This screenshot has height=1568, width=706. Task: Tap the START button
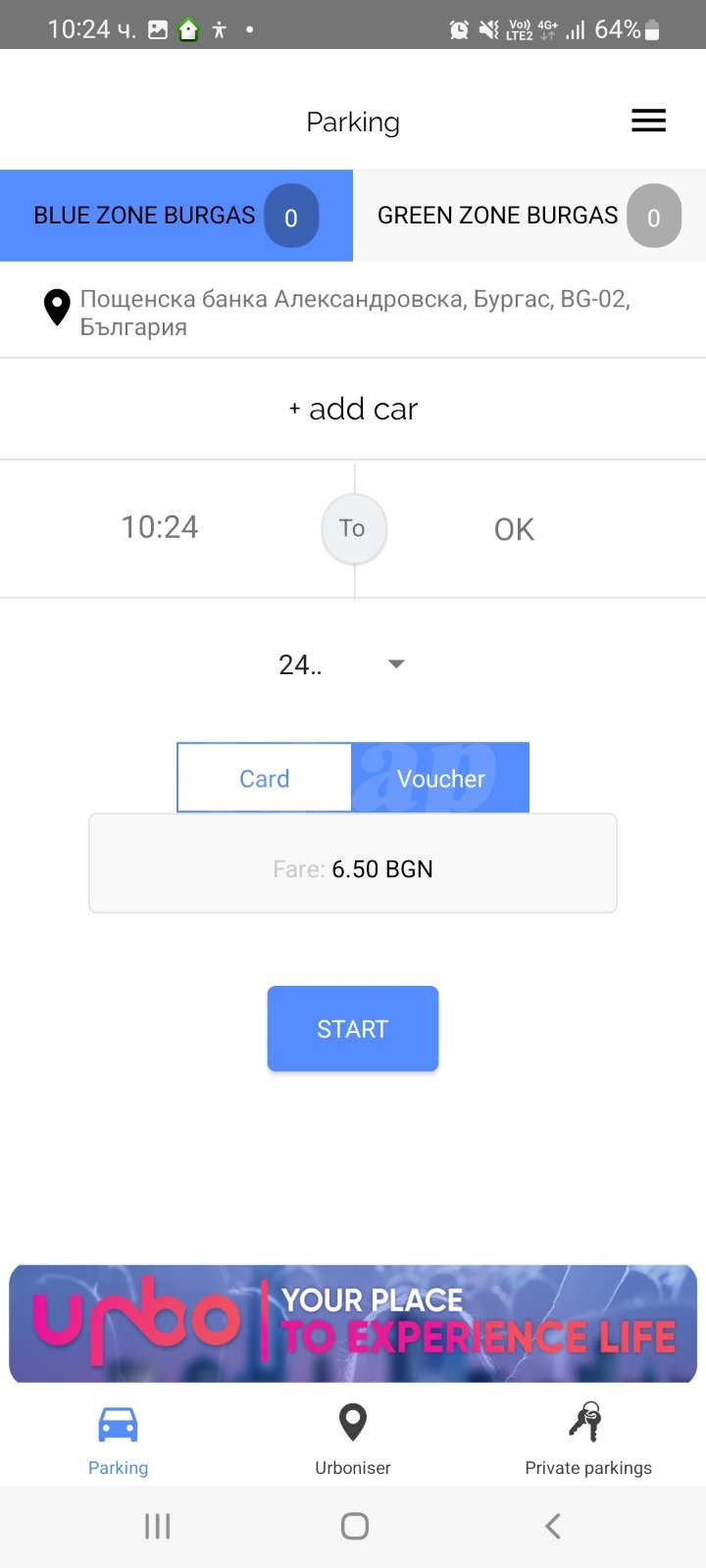click(353, 1028)
